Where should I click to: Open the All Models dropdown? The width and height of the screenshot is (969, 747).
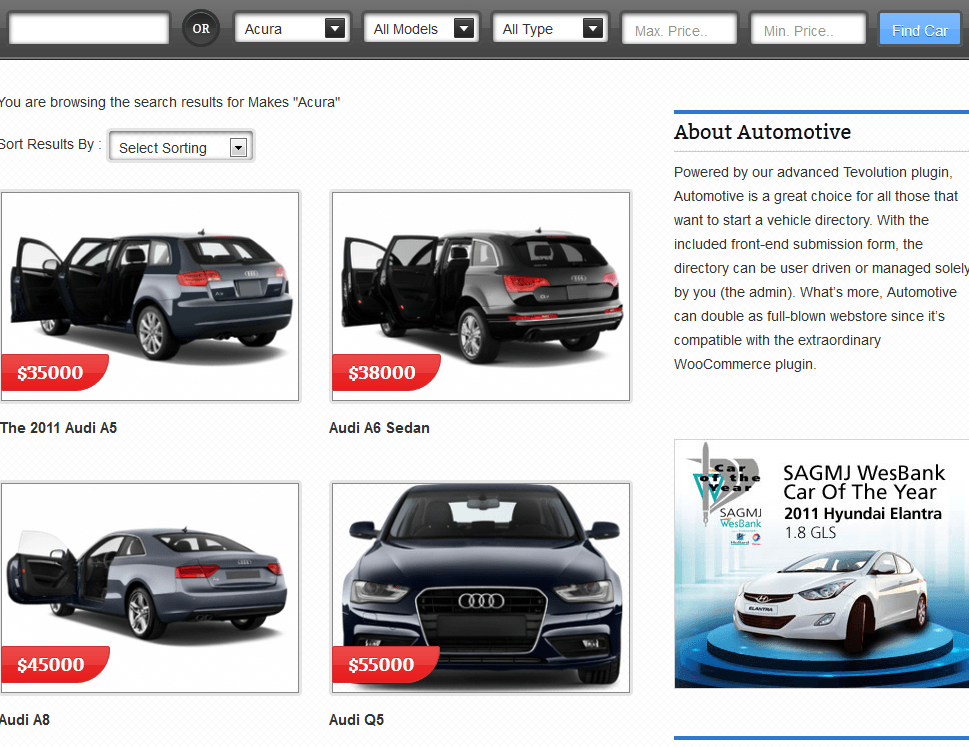pyautogui.click(x=421, y=28)
